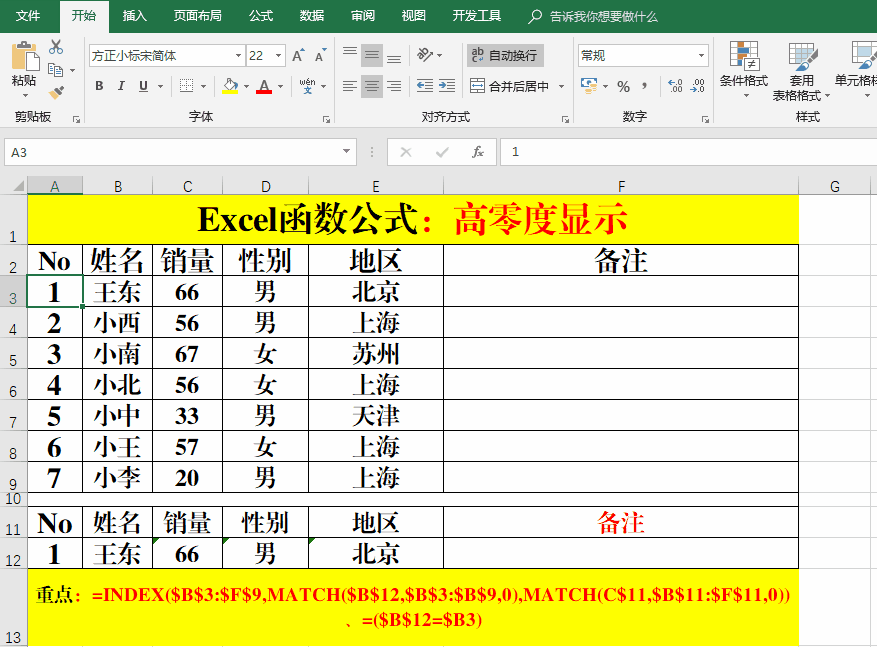Image resolution: width=877 pixels, height=647 pixels.
Task: Click in the formula bar
Action: tap(688, 152)
